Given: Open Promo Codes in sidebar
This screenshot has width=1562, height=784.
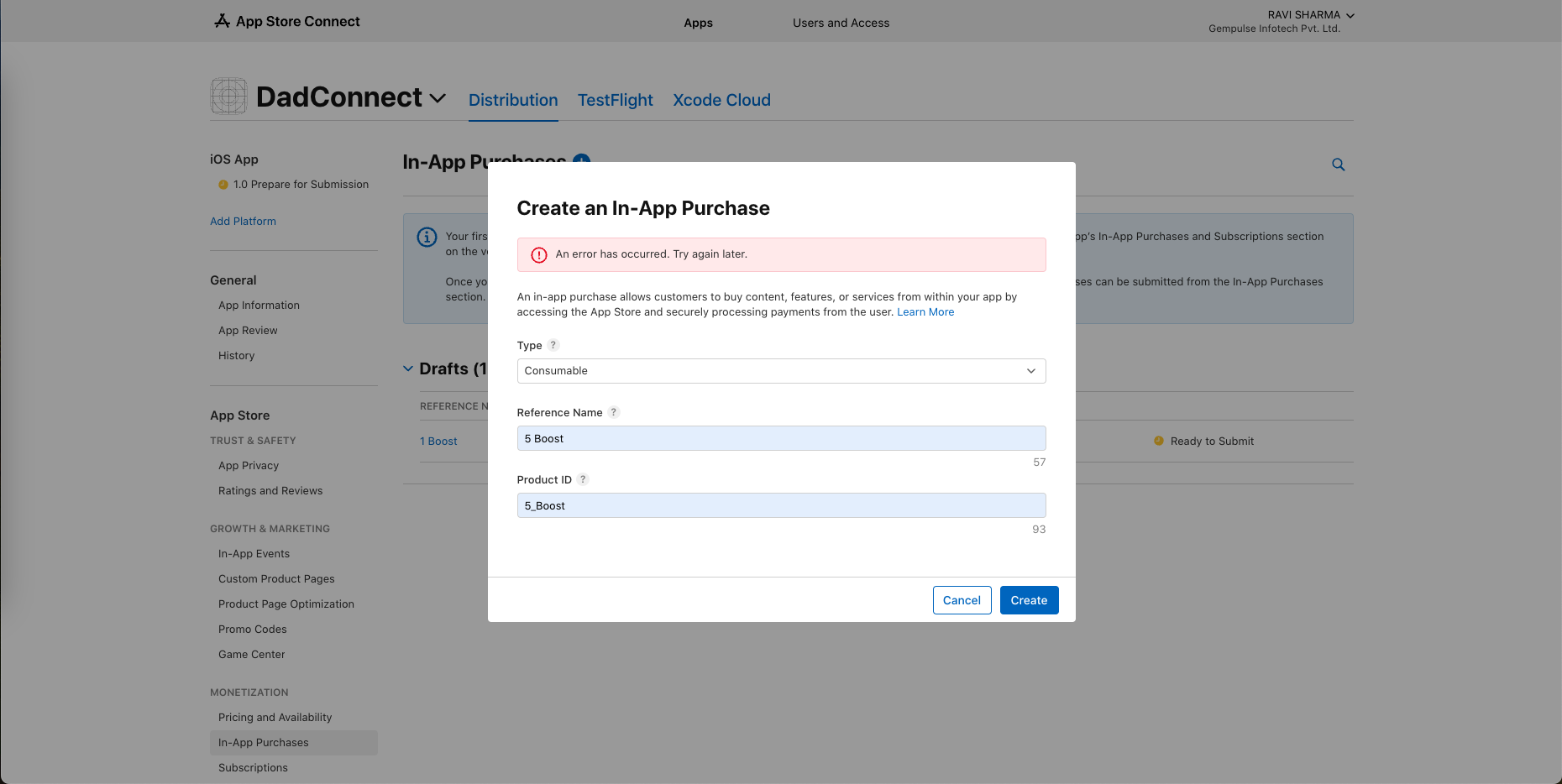Looking at the screenshot, I should pos(252,630).
